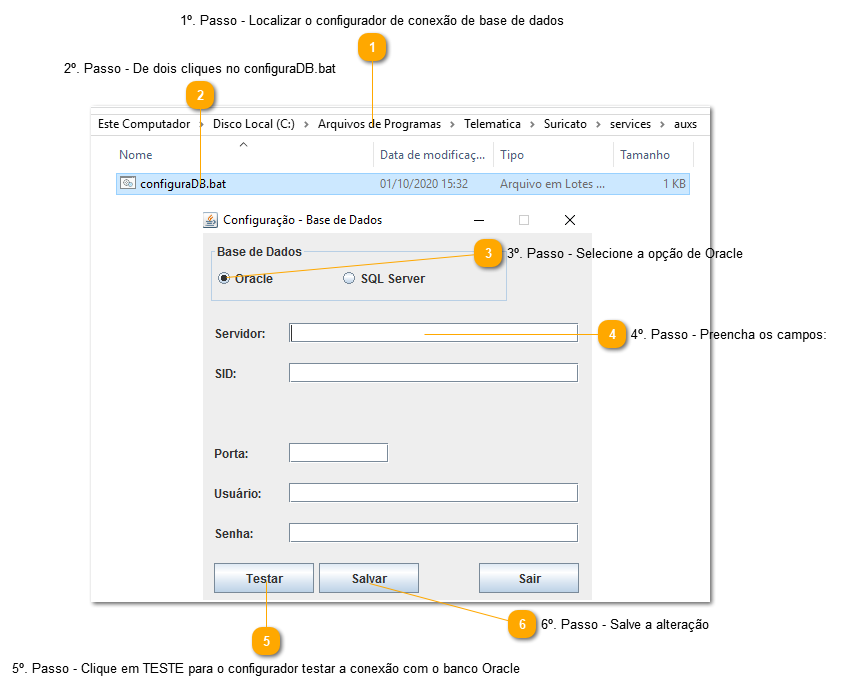
Task: Select the SQL Server radio button
Action: coord(349,279)
